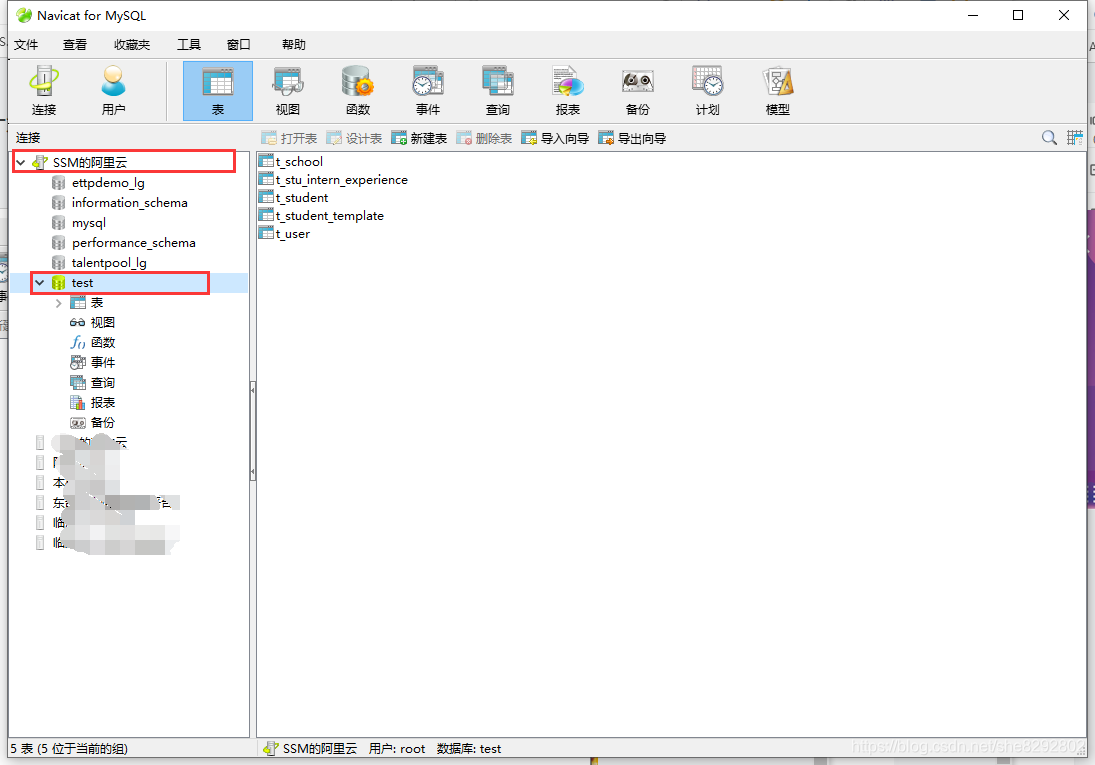Collapse the SSM的阿里云 connection node
The height and width of the screenshot is (765, 1095).
tap(21, 163)
